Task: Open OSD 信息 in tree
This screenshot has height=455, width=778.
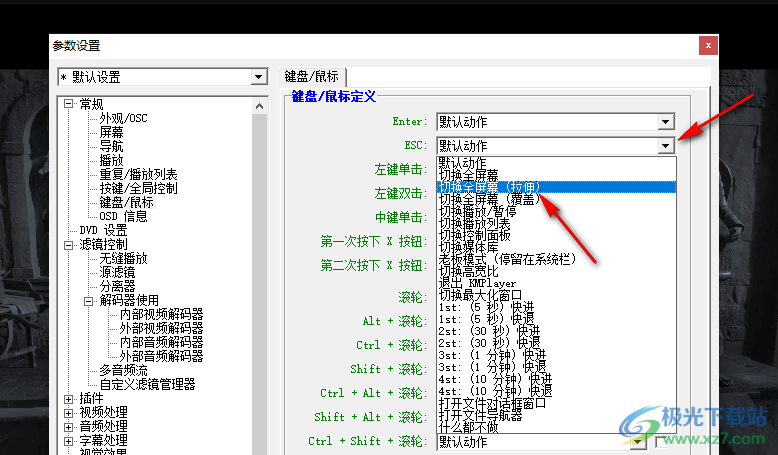Action: pos(123,216)
